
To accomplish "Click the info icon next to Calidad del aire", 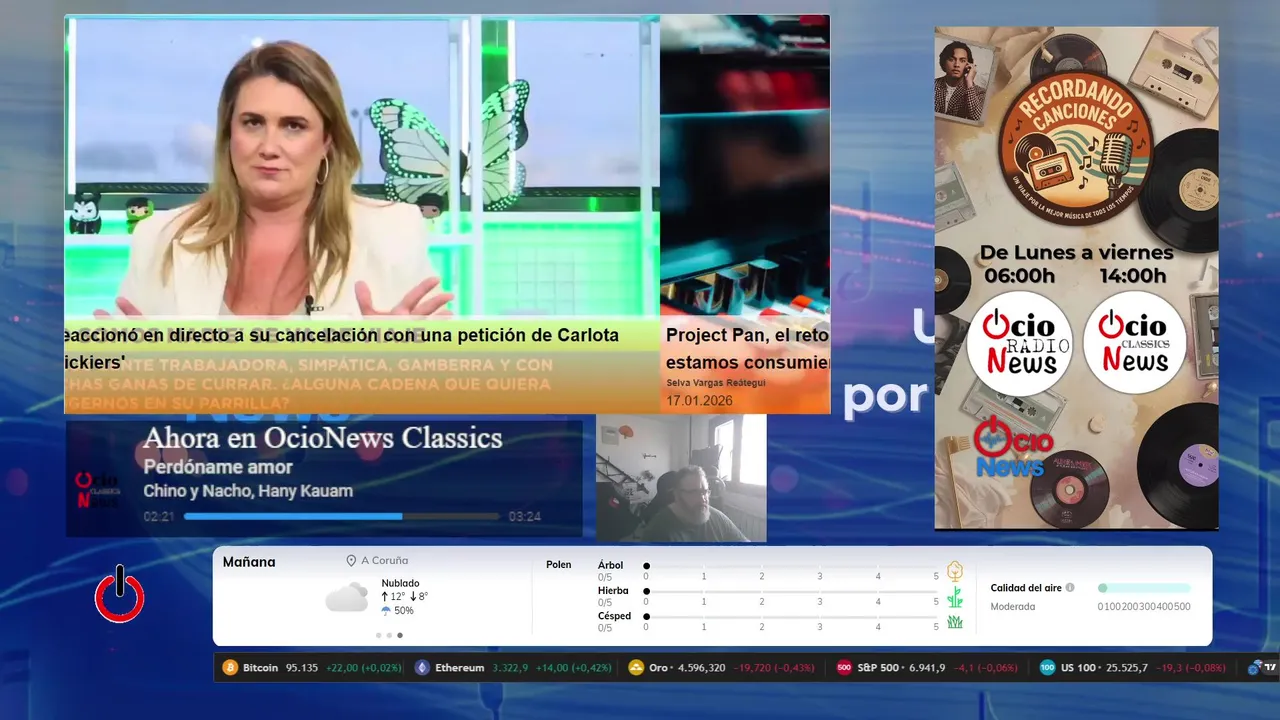I will (1070, 588).
